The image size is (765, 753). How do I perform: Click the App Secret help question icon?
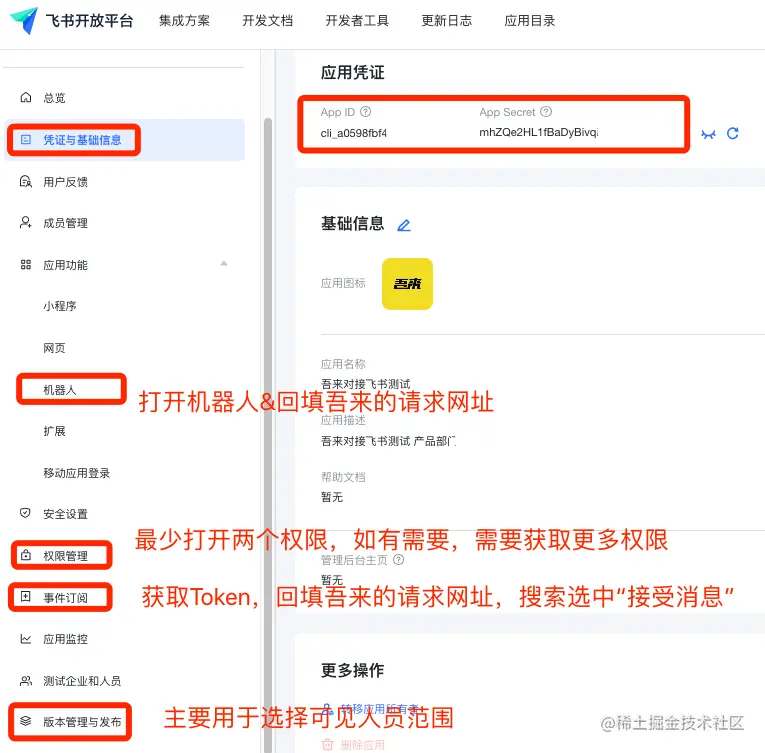click(x=546, y=112)
